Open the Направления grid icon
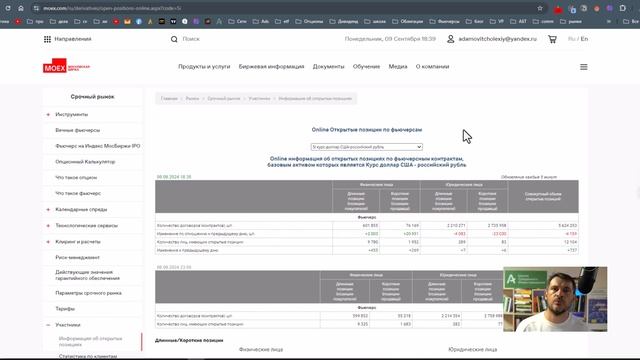Image resolution: width=640 pixels, height=360 pixels. click(x=47, y=39)
